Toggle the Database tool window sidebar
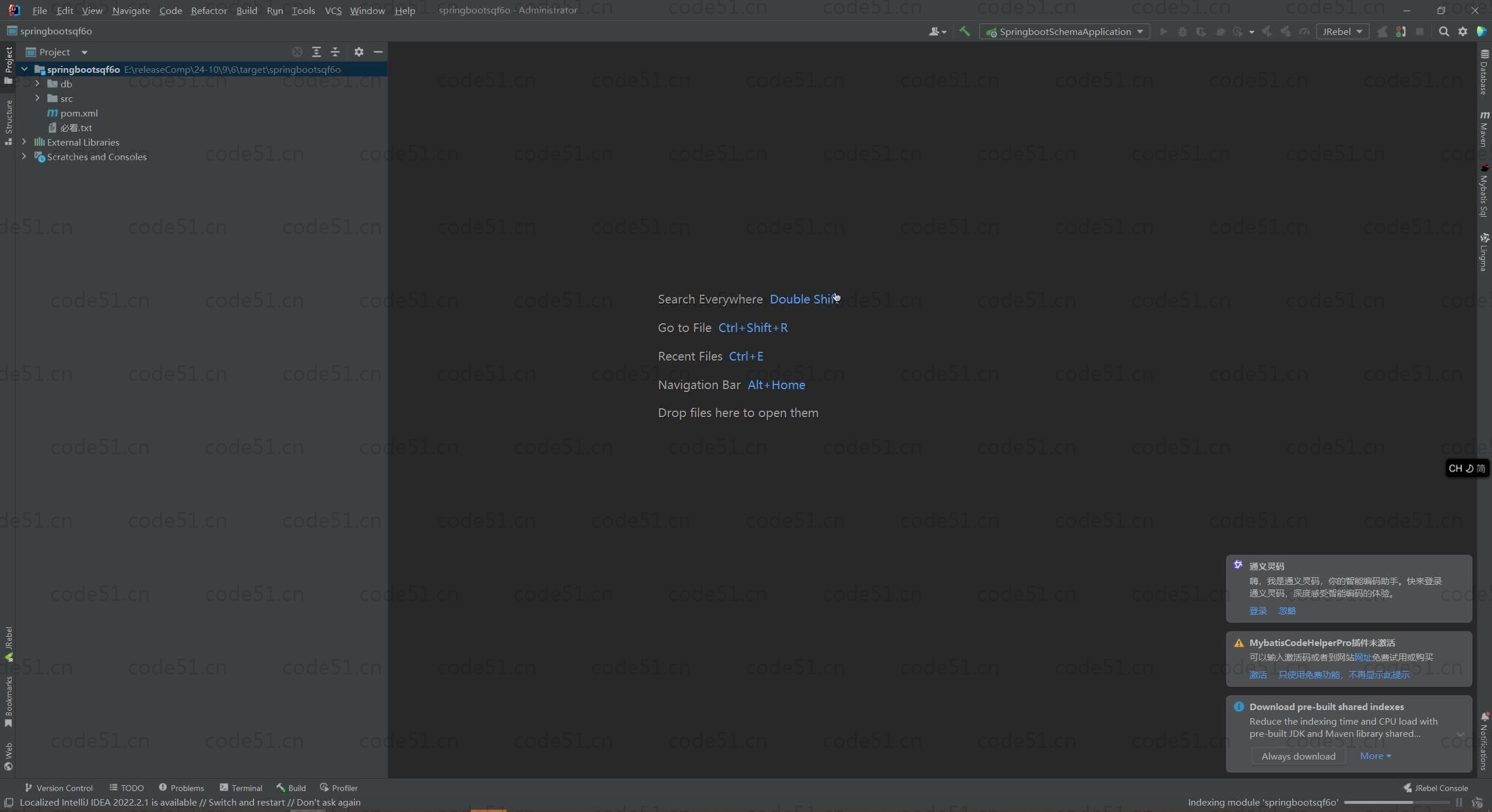The height and width of the screenshot is (812, 1492). 1484,73
